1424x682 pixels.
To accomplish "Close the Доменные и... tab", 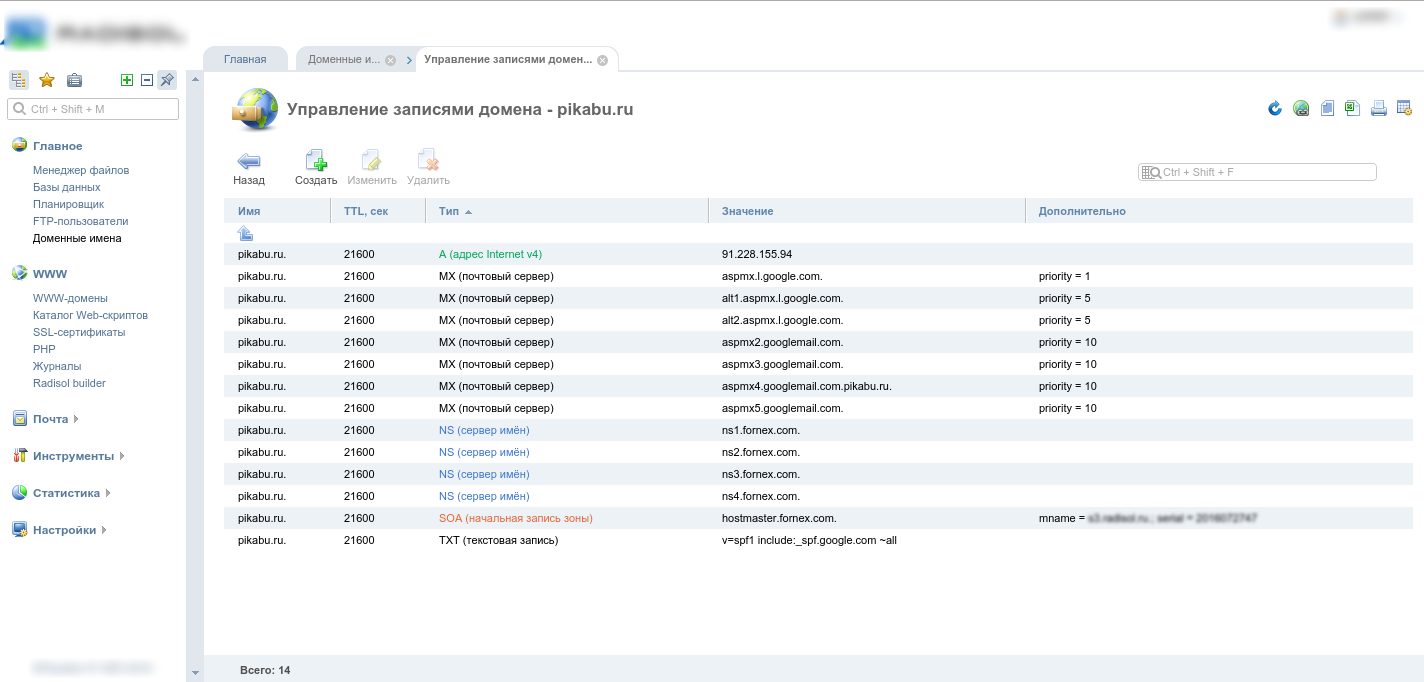I will (x=390, y=60).
